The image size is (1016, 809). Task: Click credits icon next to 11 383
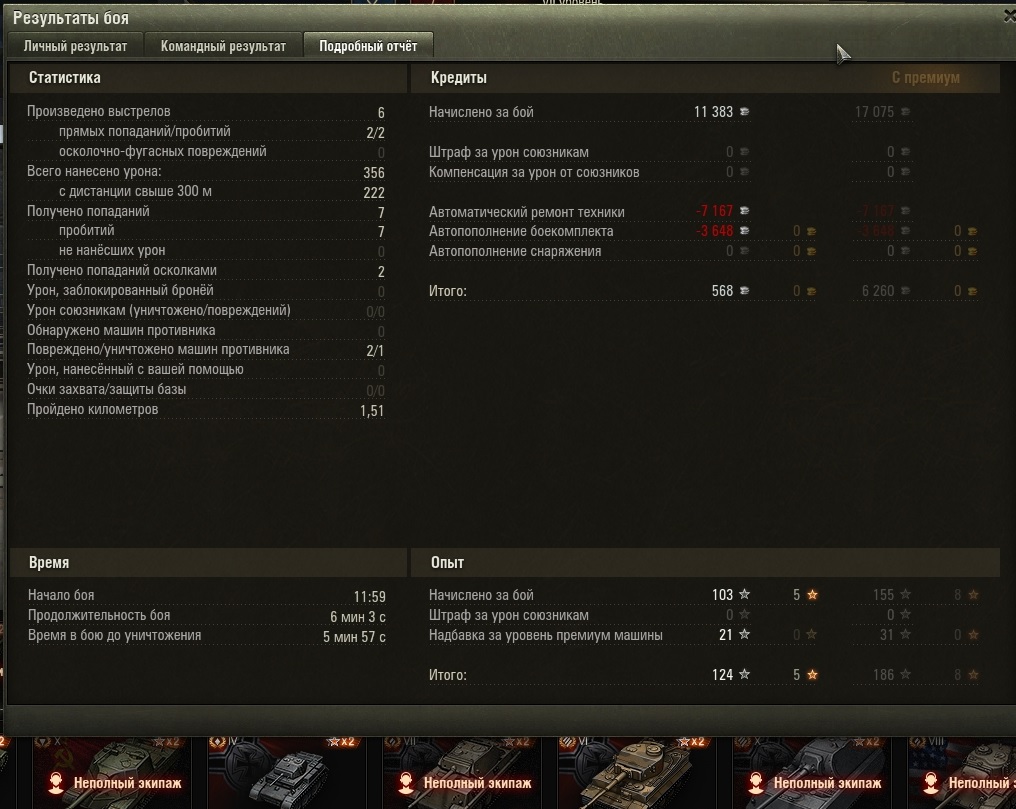click(x=745, y=111)
